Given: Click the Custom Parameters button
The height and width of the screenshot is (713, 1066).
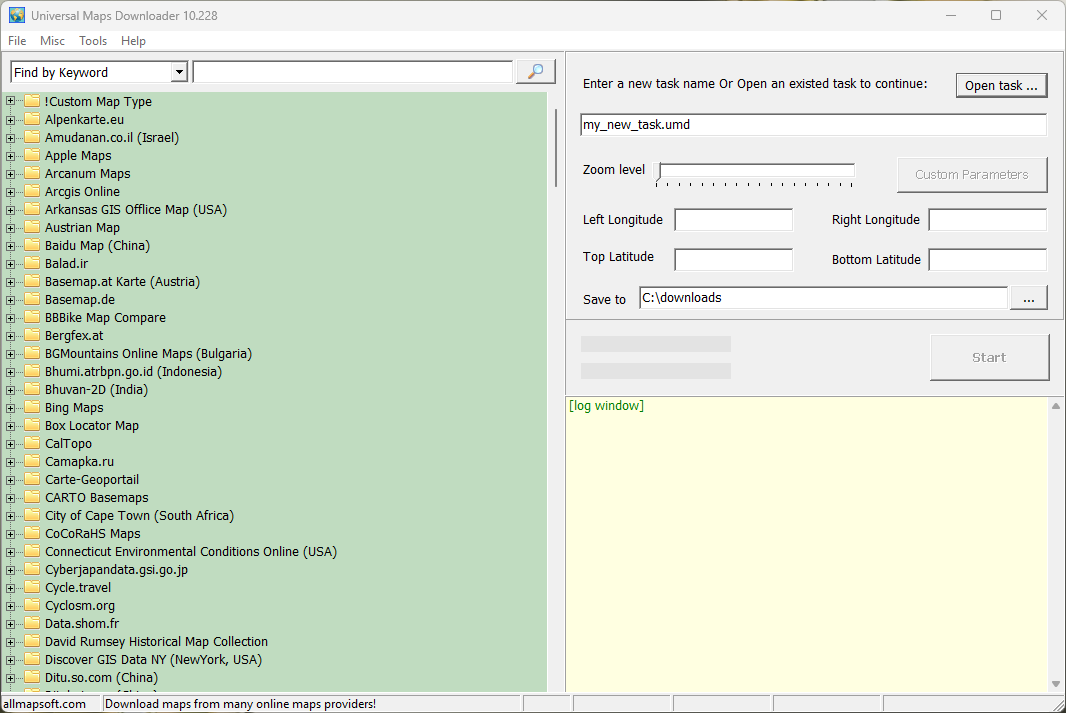Looking at the screenshot, I should coord(972,175).
